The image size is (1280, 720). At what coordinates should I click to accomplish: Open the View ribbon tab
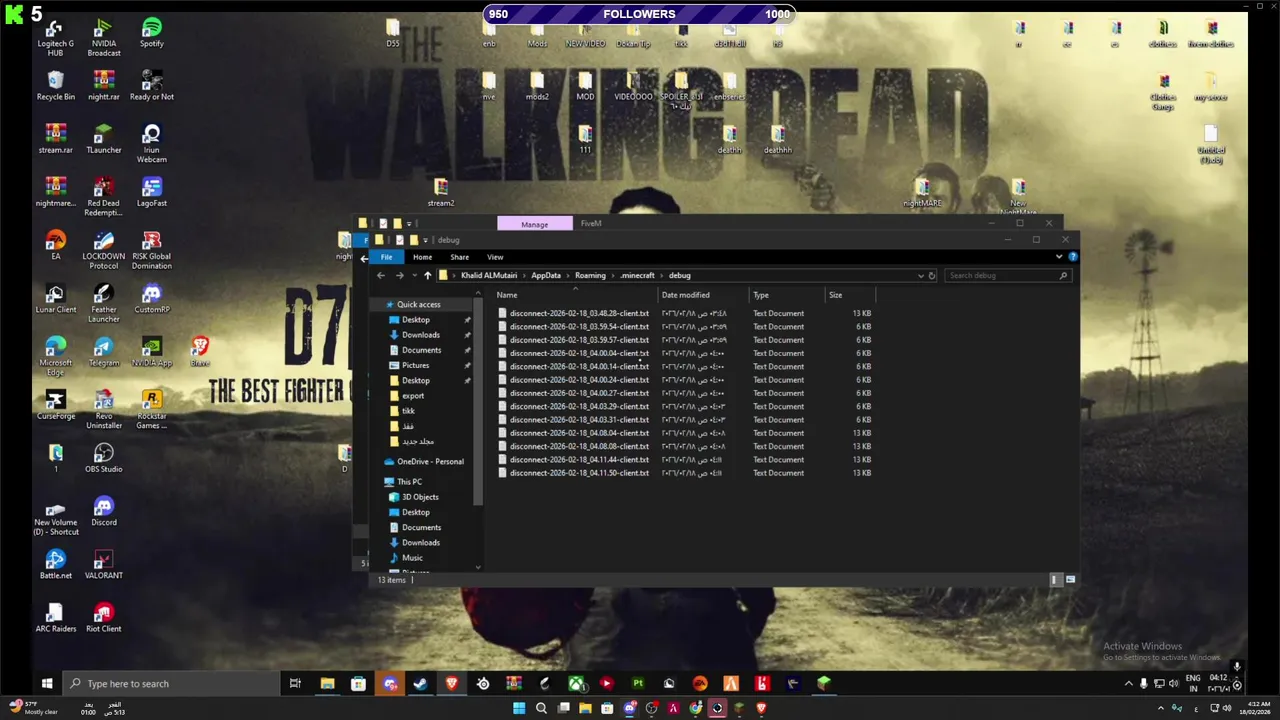pos(495,257)
